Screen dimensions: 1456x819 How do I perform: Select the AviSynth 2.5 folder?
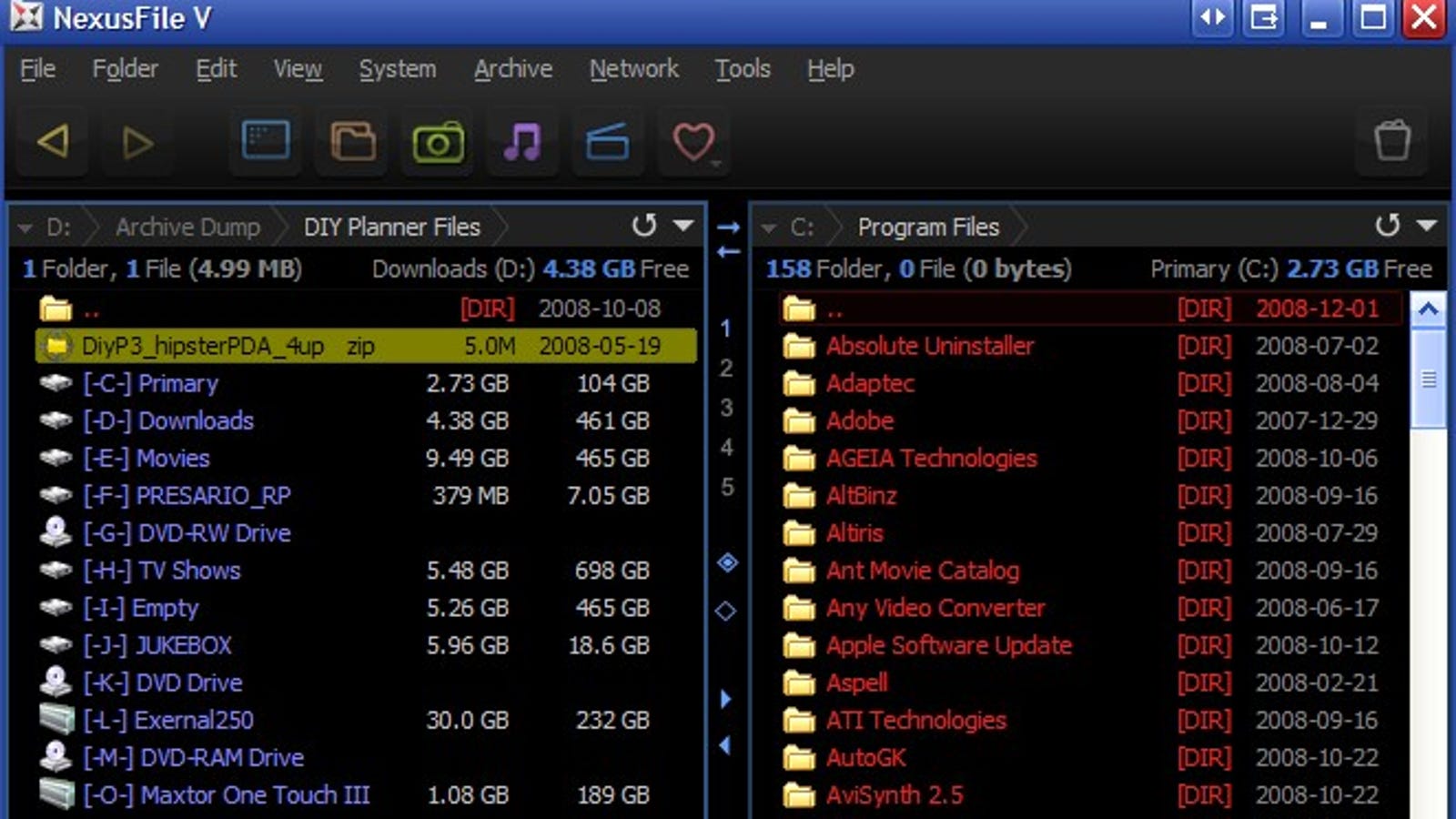click(1090, 794)
